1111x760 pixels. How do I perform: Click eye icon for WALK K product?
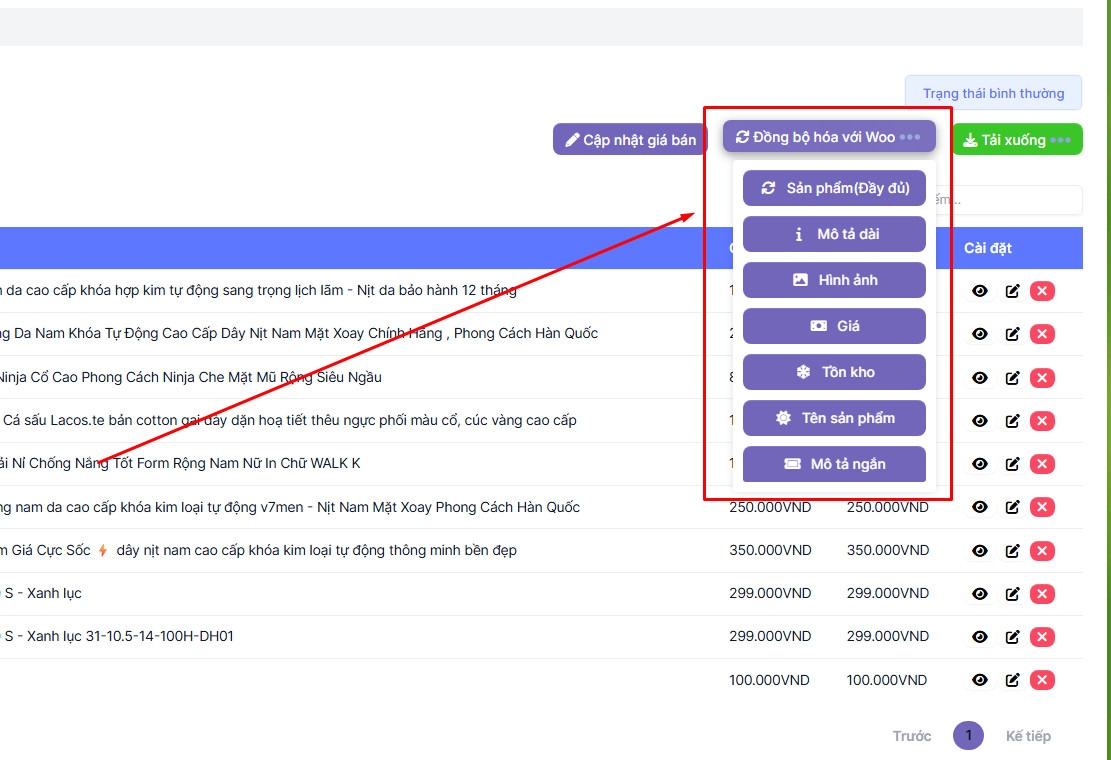click(x=980, y=464)
